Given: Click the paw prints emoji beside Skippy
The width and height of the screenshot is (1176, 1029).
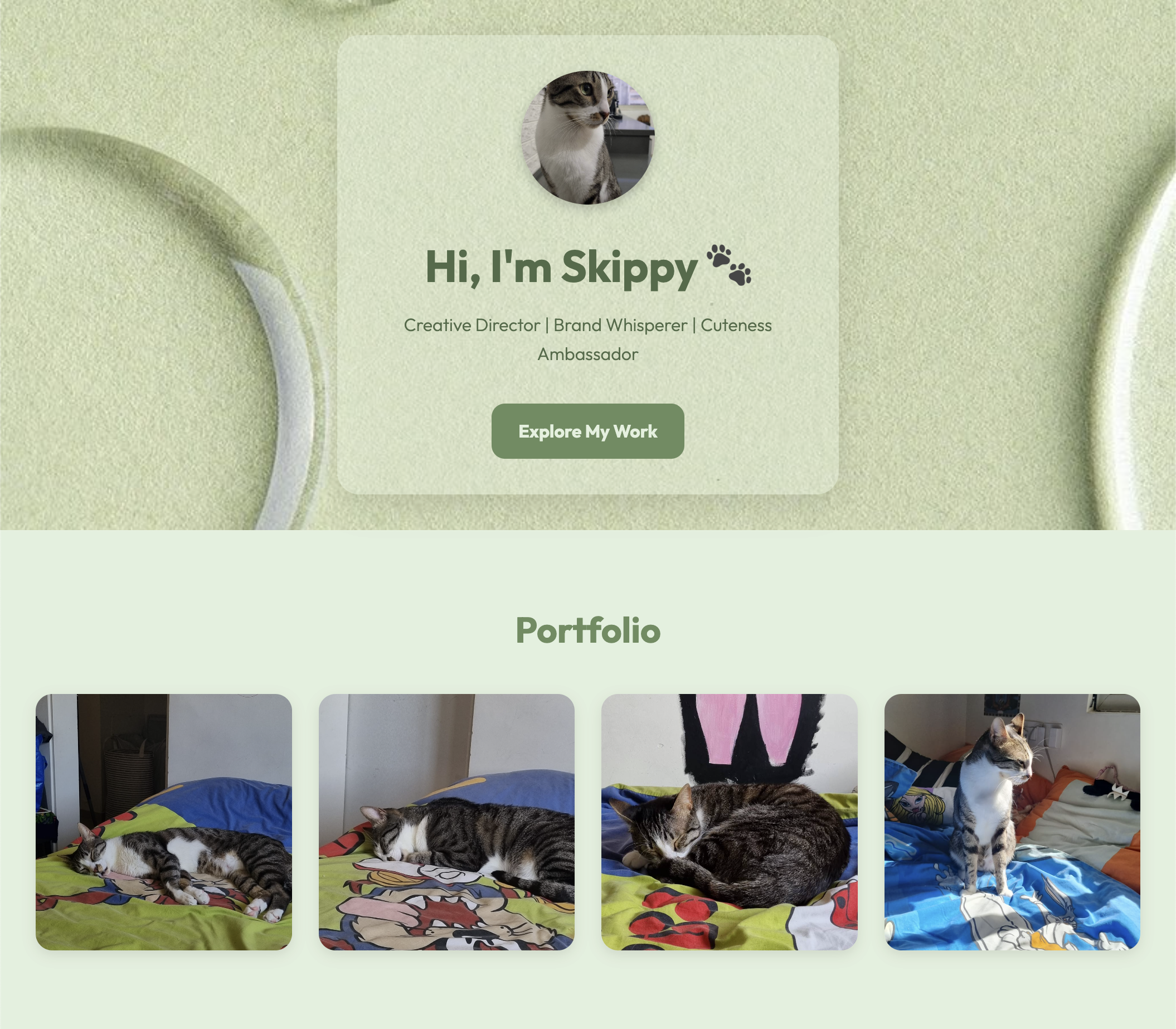Looking at the screenshot, I should (728, 265).
